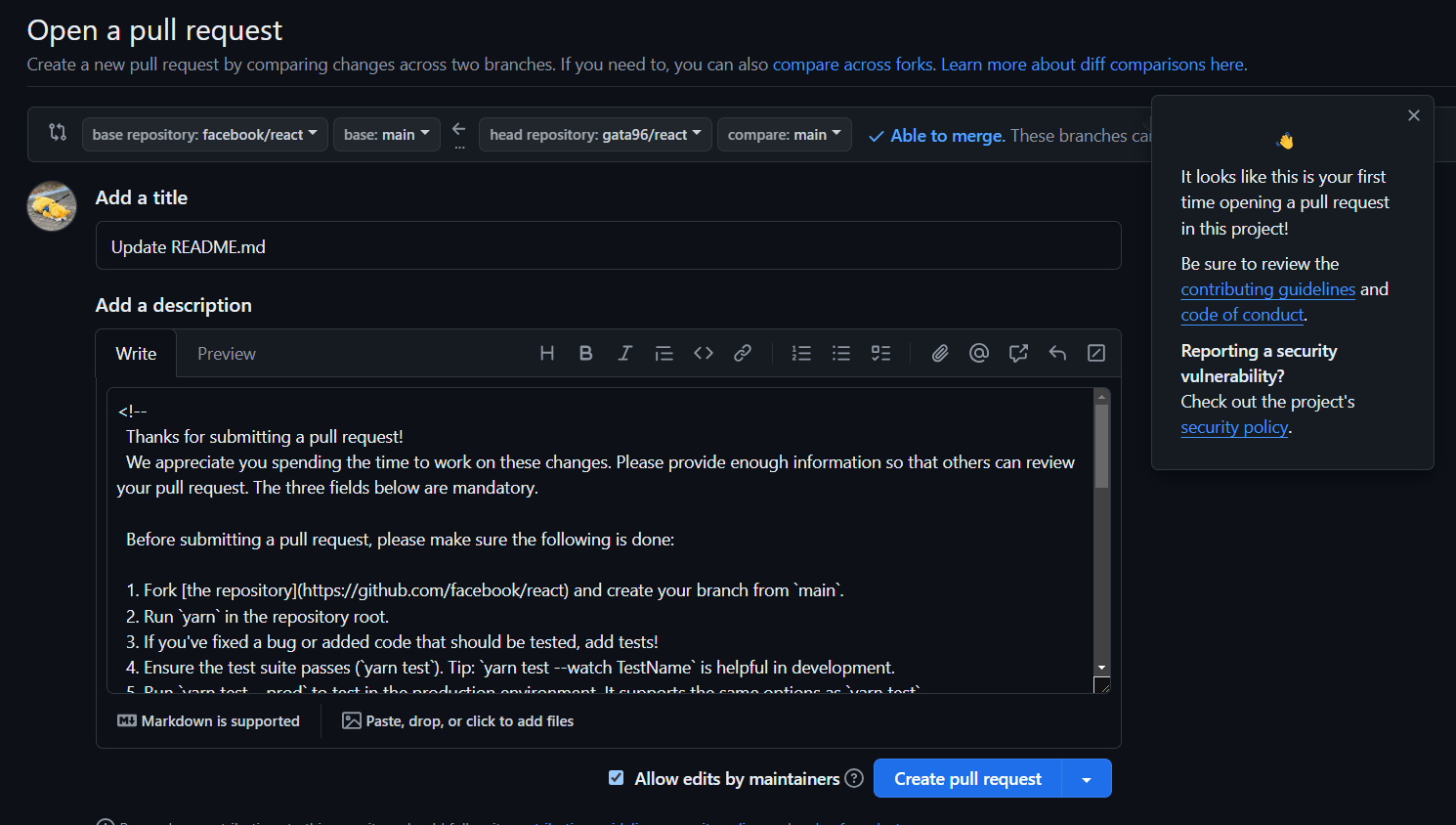Click Paste, drop, or click to add files
1456x825 pixels.
click(457, 721)
